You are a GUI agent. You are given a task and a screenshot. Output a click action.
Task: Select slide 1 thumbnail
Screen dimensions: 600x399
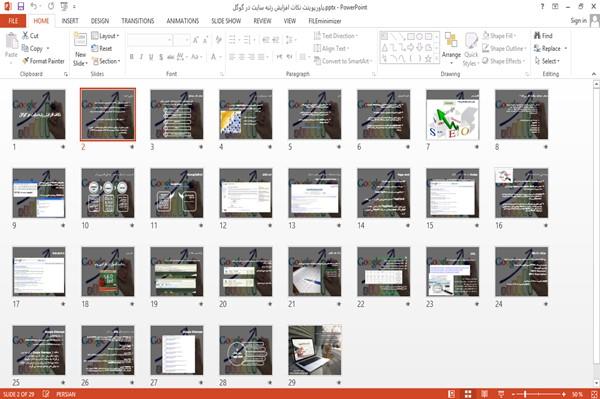point(39,114)
